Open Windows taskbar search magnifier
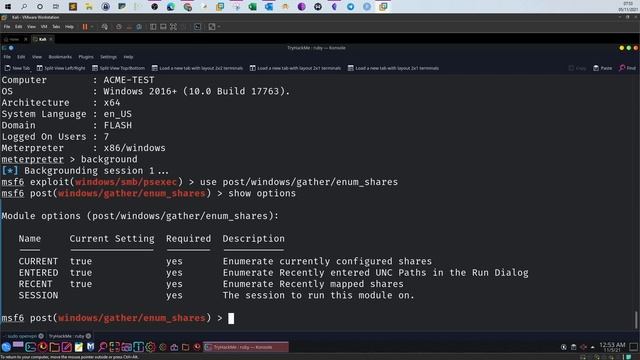Screen dimensions: 640x360 coord(24,7)
